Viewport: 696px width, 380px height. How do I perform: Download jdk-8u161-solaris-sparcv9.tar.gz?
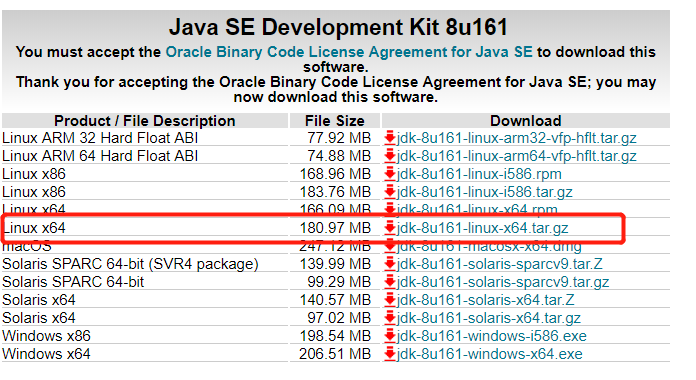(503, 282)
